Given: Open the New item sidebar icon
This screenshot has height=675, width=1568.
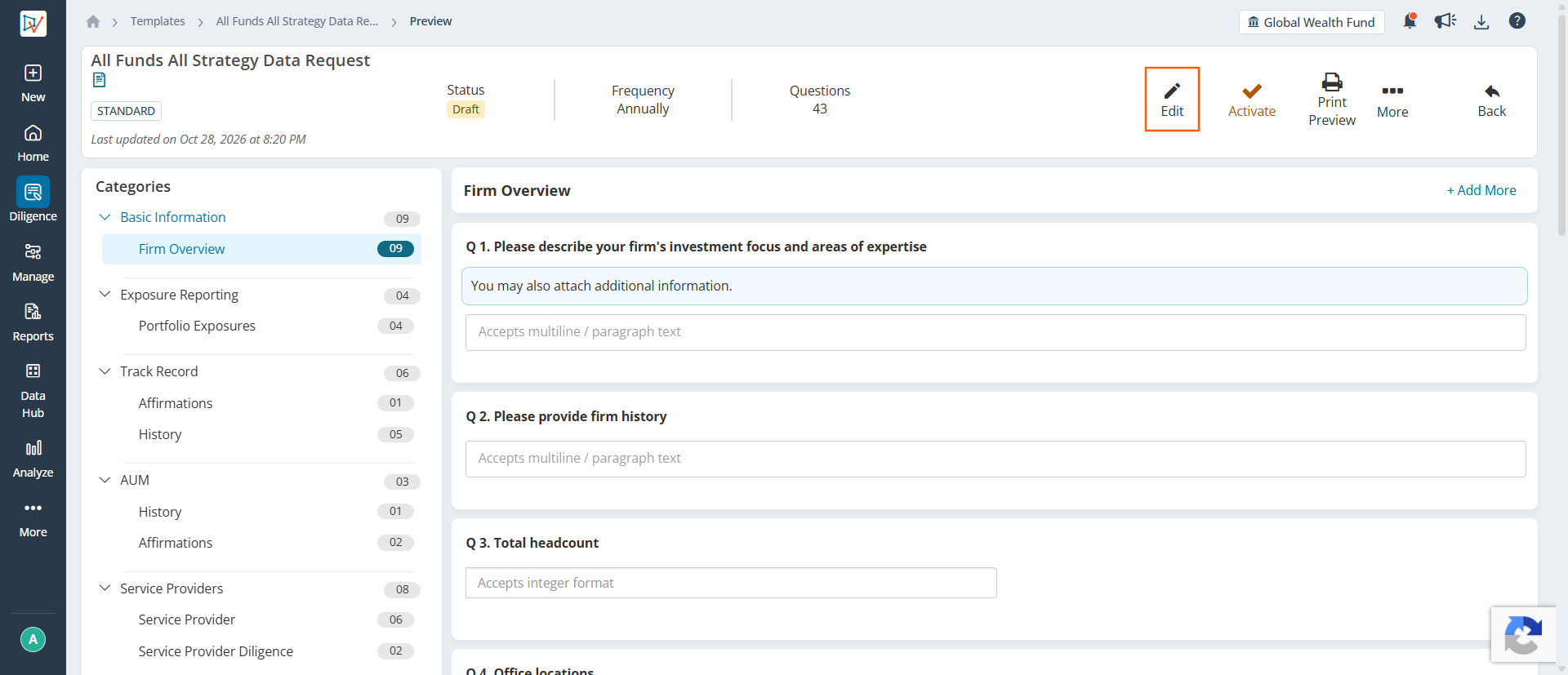Looking at the screenshot, I should pos(33,83).
